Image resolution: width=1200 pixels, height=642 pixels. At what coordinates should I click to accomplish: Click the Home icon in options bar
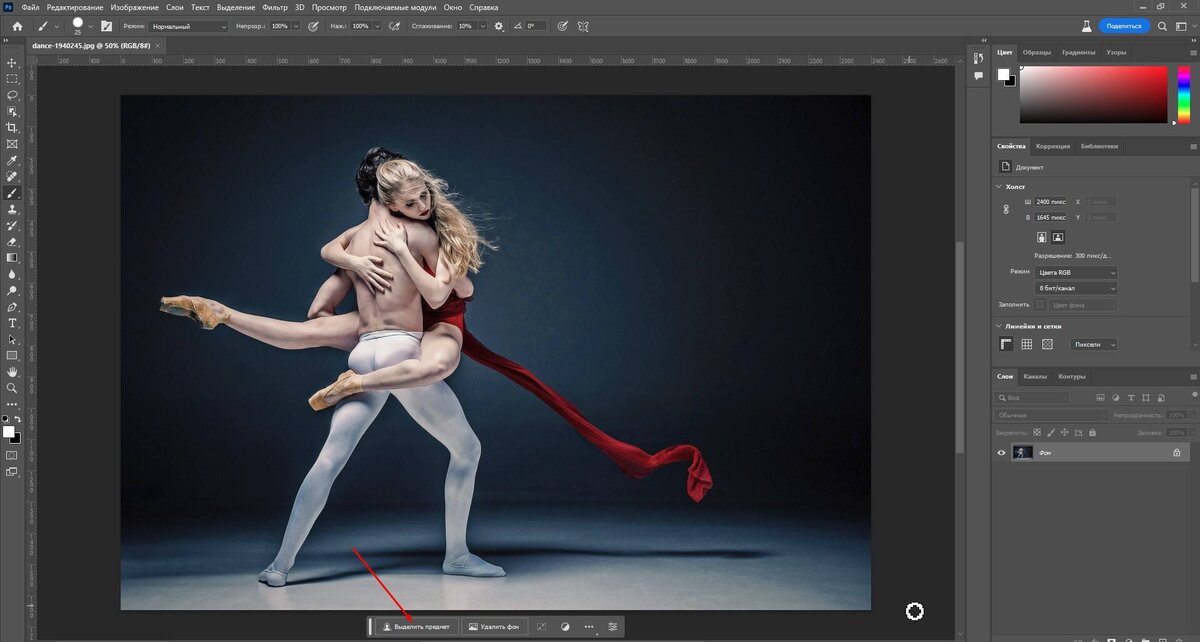tap(16, 26)
